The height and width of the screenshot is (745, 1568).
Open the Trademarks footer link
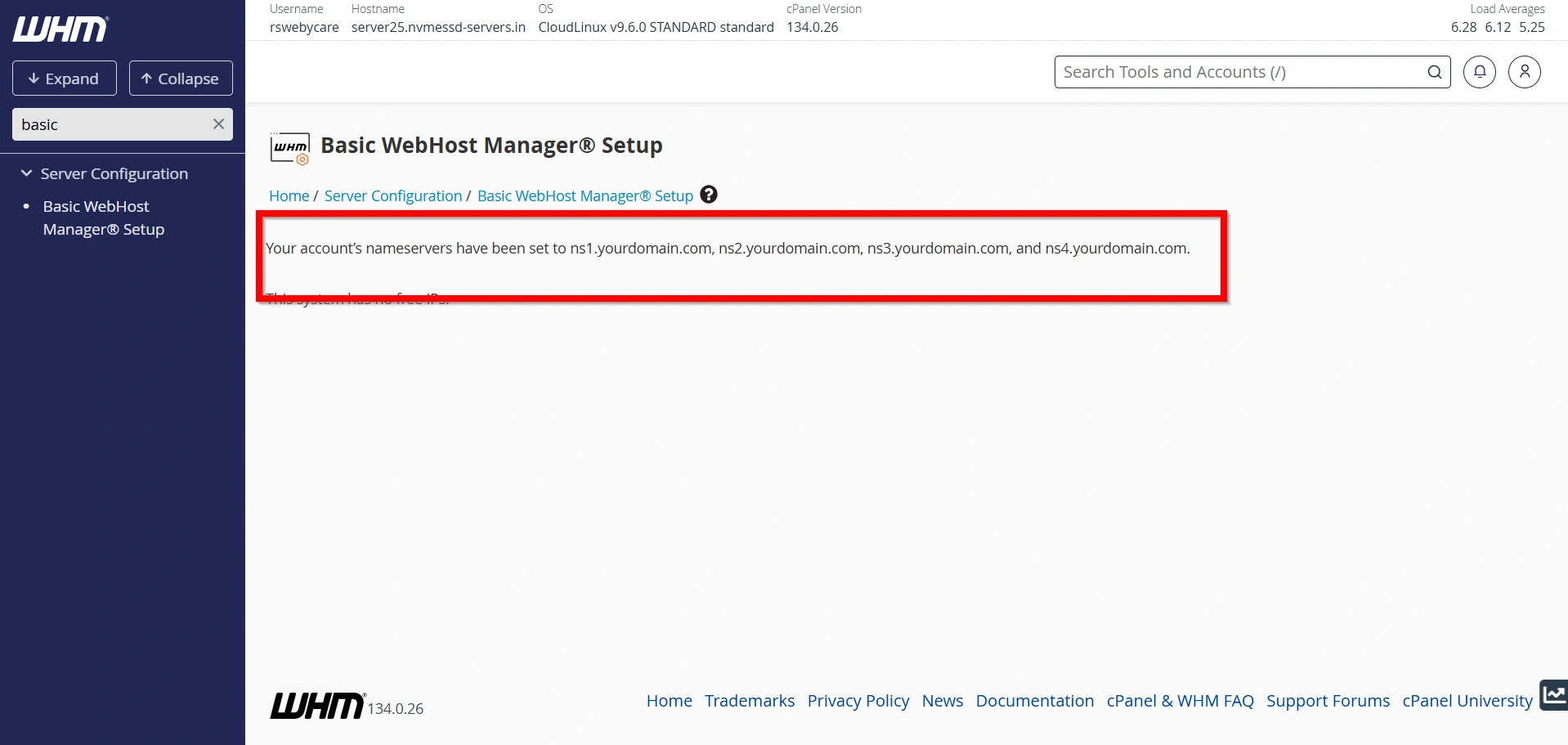(x=750, y=701)
